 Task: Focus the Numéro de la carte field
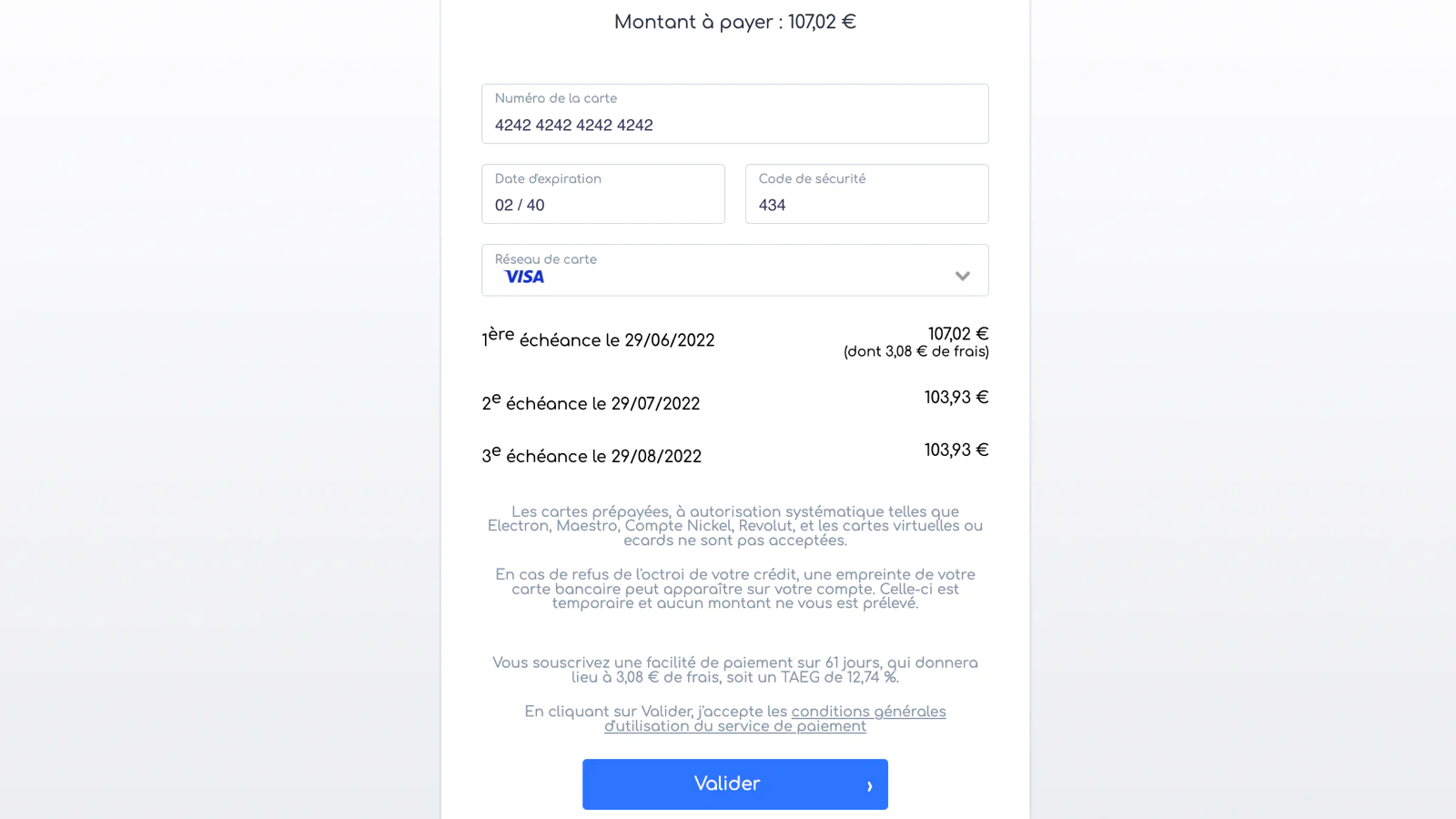tap(734, 124)
